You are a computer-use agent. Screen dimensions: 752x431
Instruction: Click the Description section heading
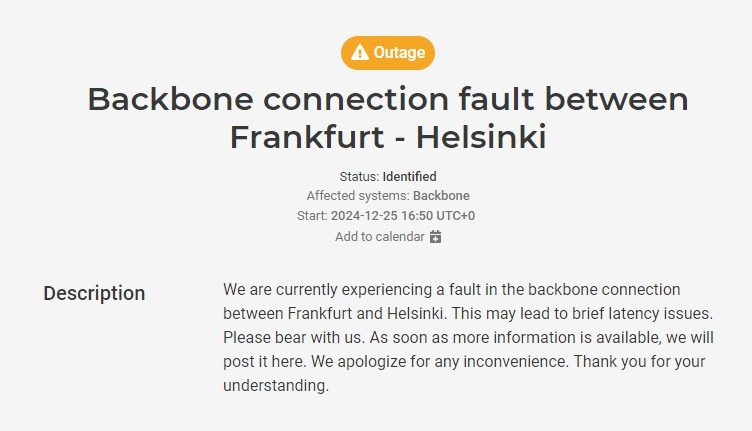point(94,293)
